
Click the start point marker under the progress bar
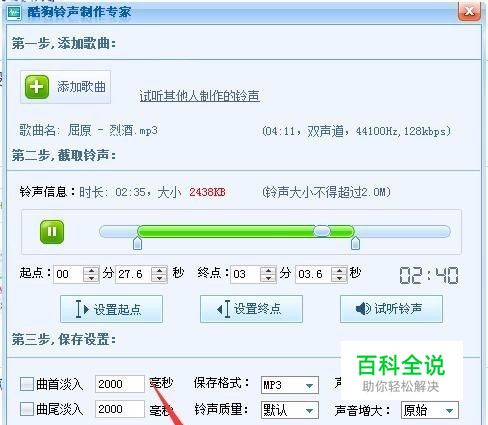coord(137,243)
